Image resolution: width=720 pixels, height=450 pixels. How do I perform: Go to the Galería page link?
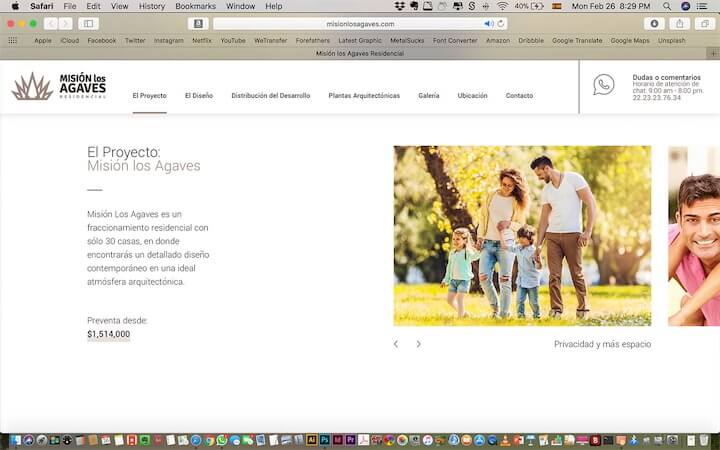click(428, 96)
